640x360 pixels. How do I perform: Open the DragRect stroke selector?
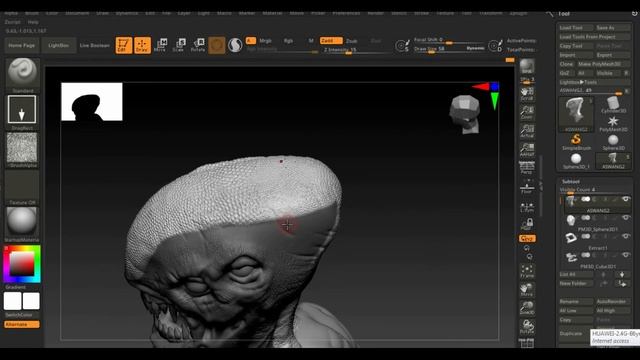[22, 113]
